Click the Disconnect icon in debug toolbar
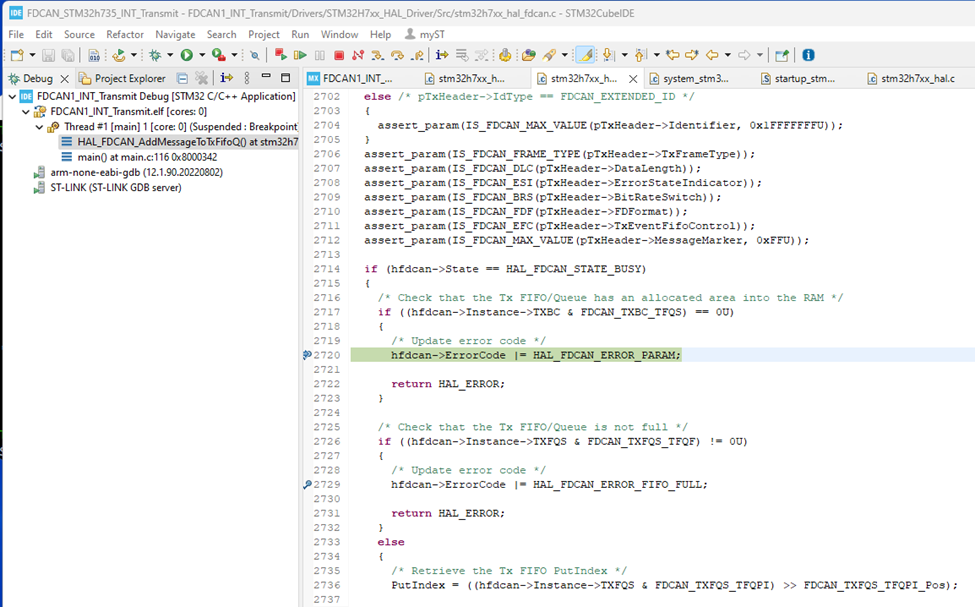Screen dimensions: 975x607 tap(358, 55)
